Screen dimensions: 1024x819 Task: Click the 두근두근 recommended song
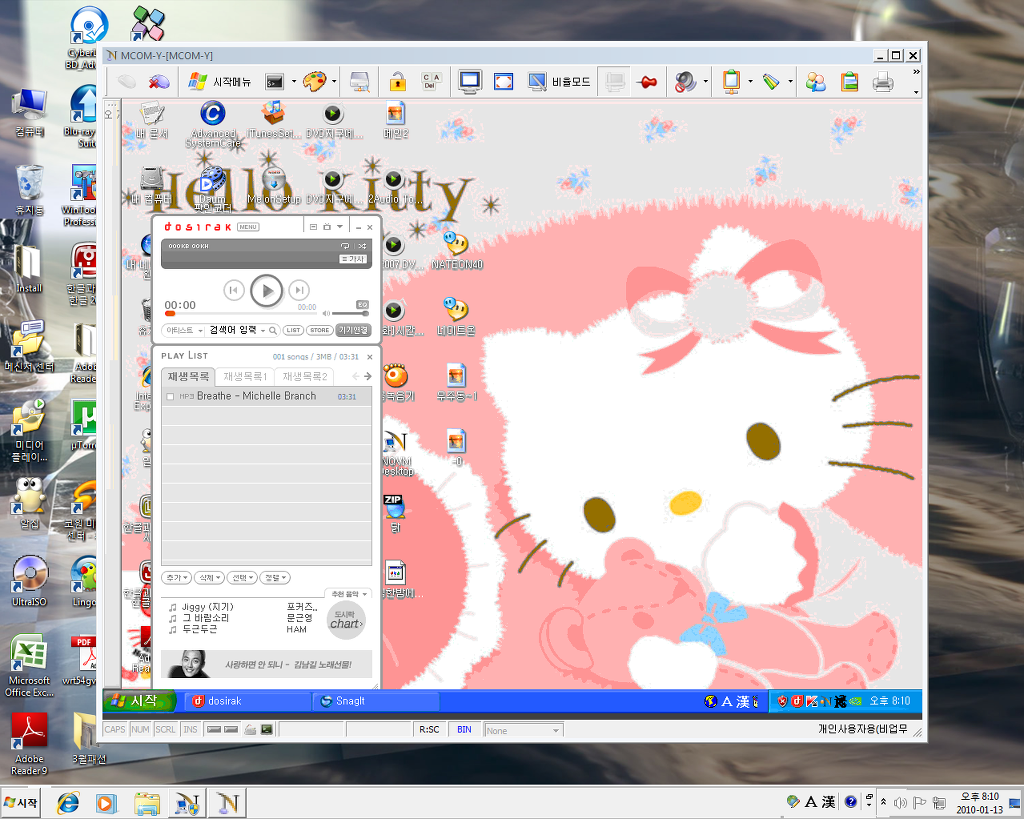(199, 630)
